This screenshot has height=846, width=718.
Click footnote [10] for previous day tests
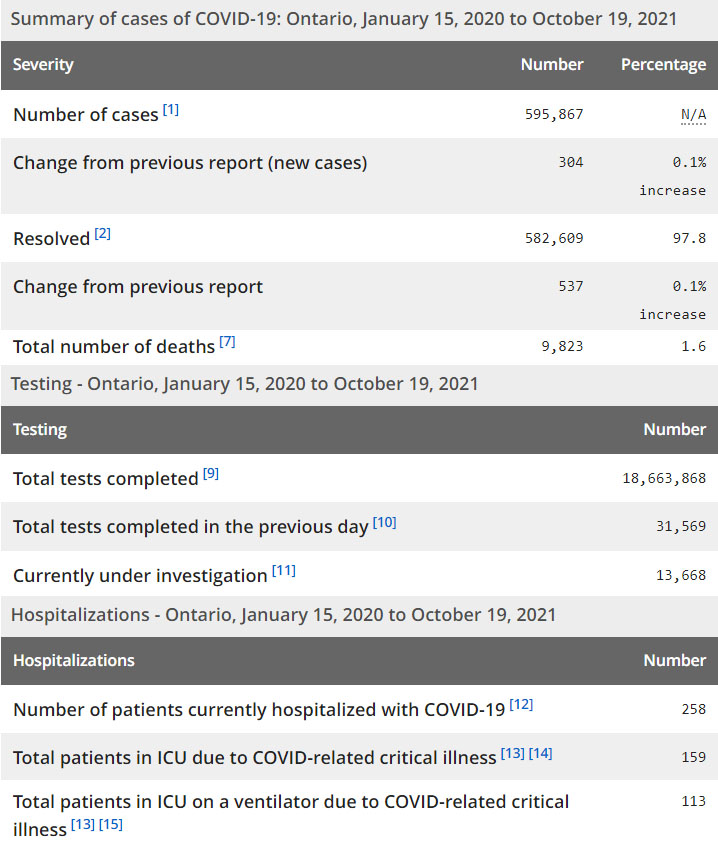click(384, 522)
